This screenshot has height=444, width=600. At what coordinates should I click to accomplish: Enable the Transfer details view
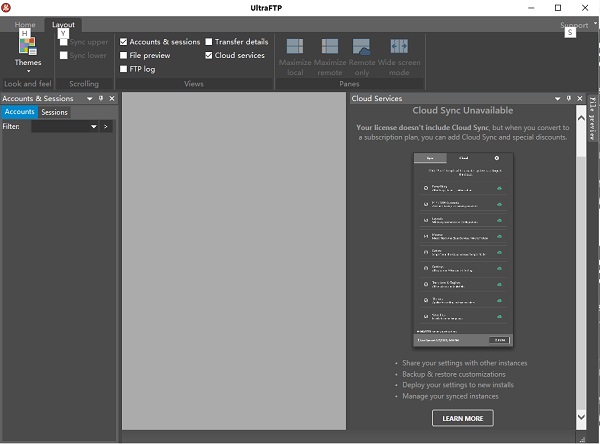(x=209, y=42)
